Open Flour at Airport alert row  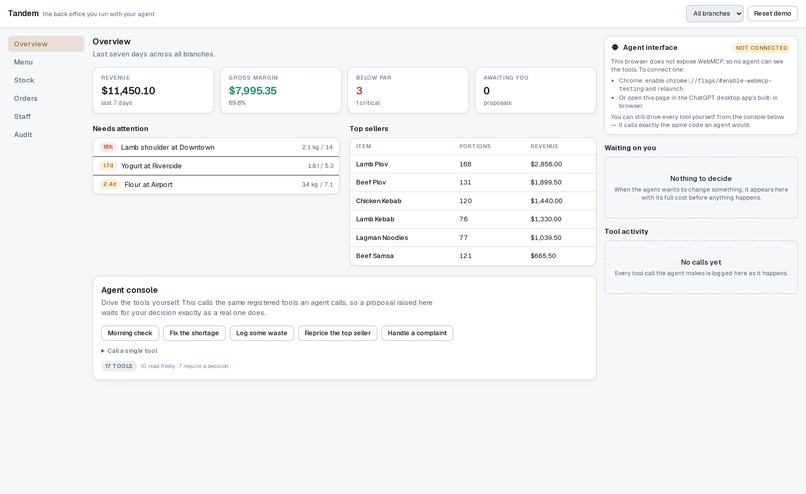[216, 184]
